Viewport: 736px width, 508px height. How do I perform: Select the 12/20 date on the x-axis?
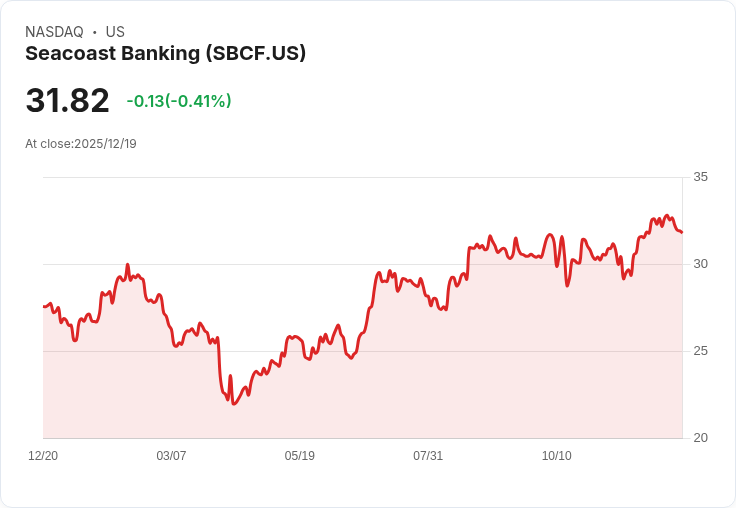[43, 456]
